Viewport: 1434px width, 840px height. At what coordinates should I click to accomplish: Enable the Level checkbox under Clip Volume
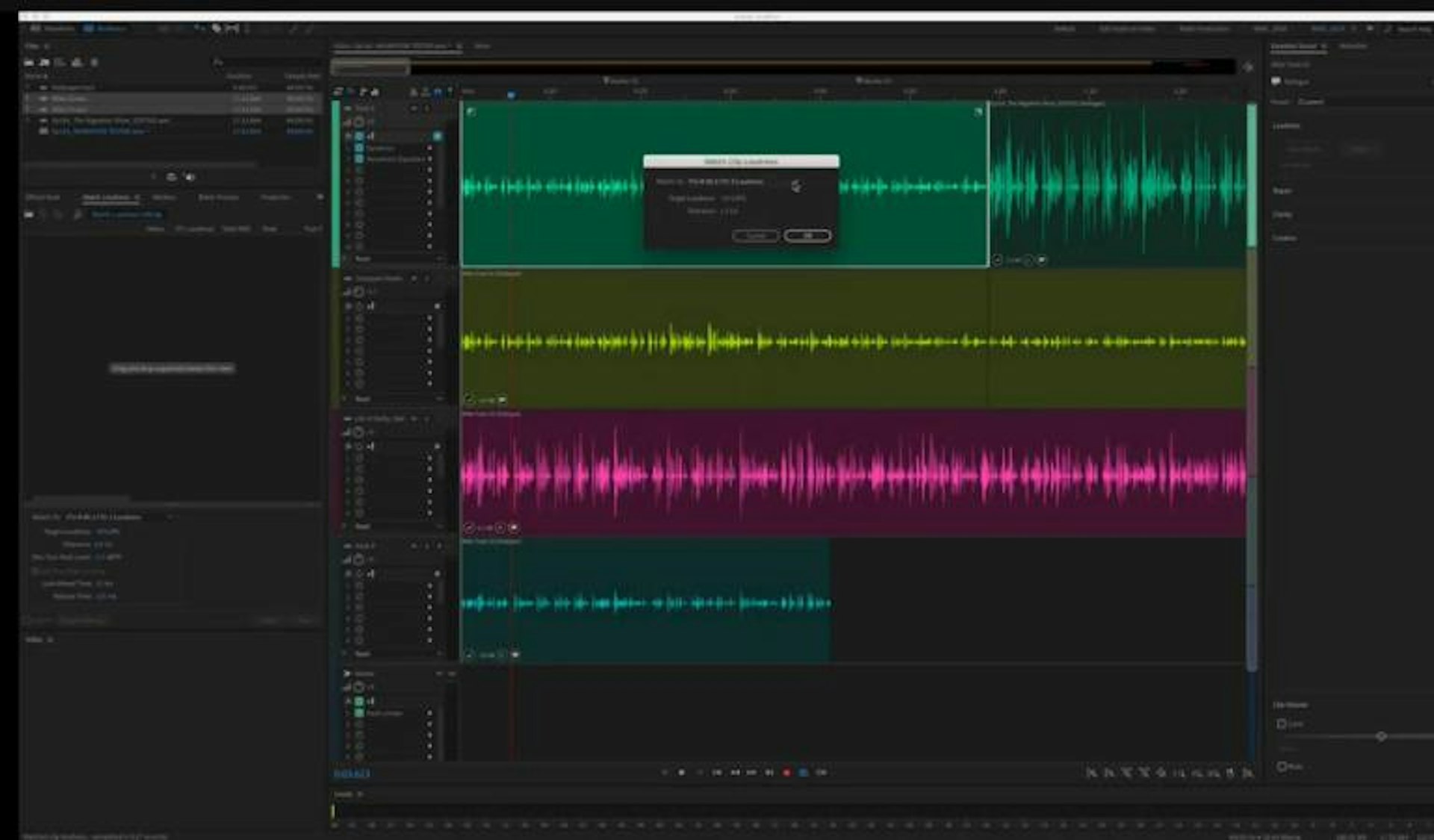(x=1282, y=724)
